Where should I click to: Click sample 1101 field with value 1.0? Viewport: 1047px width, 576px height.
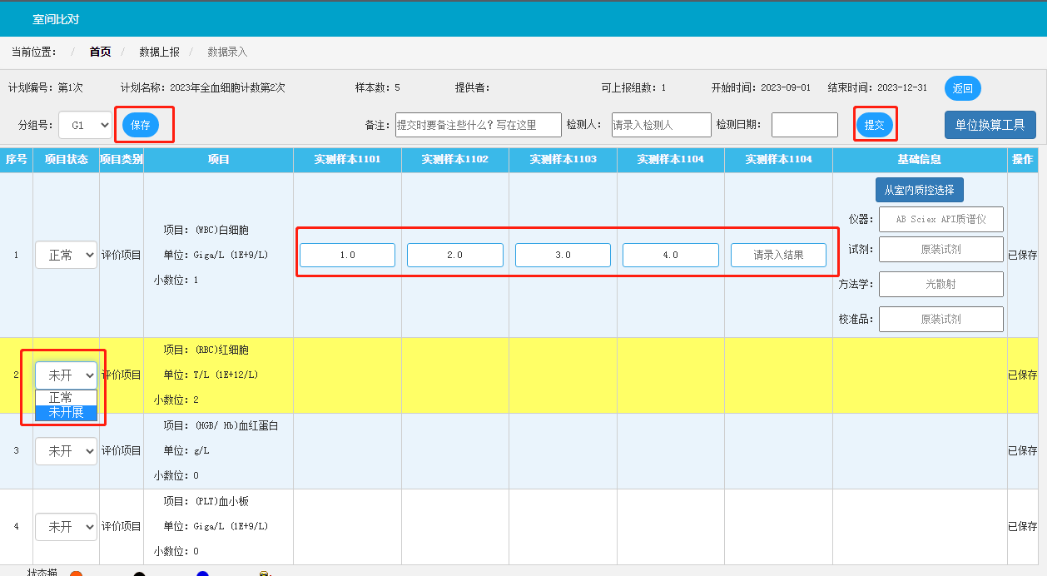tap(347, 255)
